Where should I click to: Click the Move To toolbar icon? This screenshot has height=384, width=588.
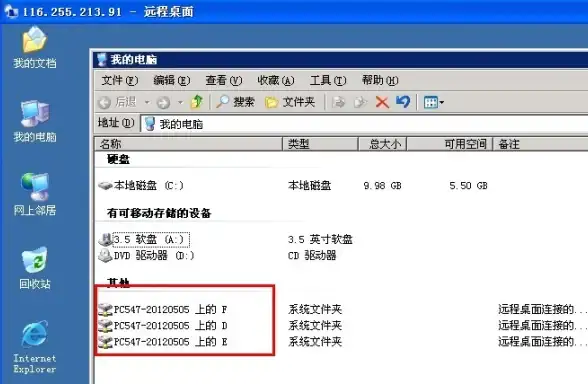339,102
